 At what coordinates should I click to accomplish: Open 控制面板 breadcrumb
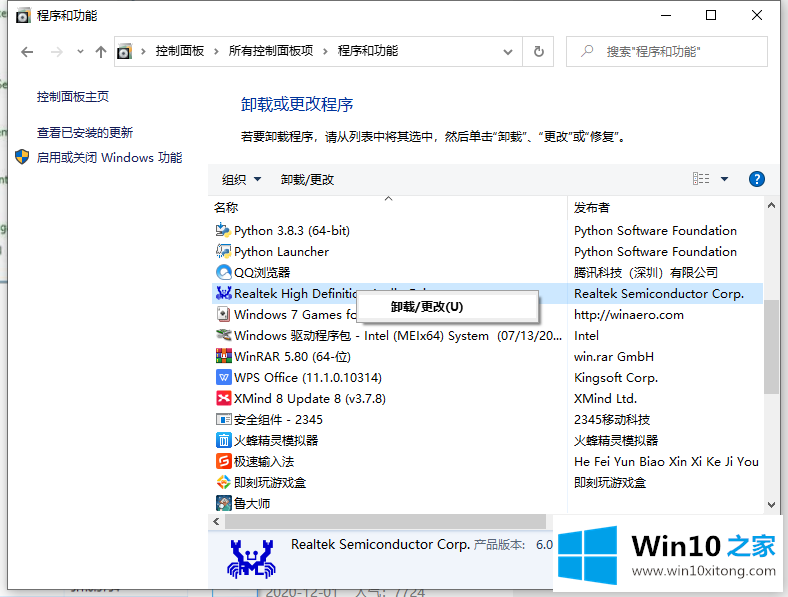click(180, 51)
